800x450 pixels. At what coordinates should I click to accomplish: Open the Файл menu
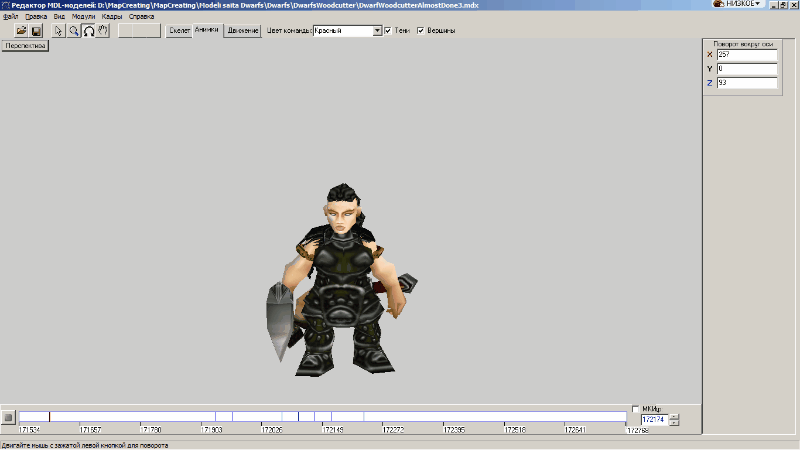click(x=10, y=16)
